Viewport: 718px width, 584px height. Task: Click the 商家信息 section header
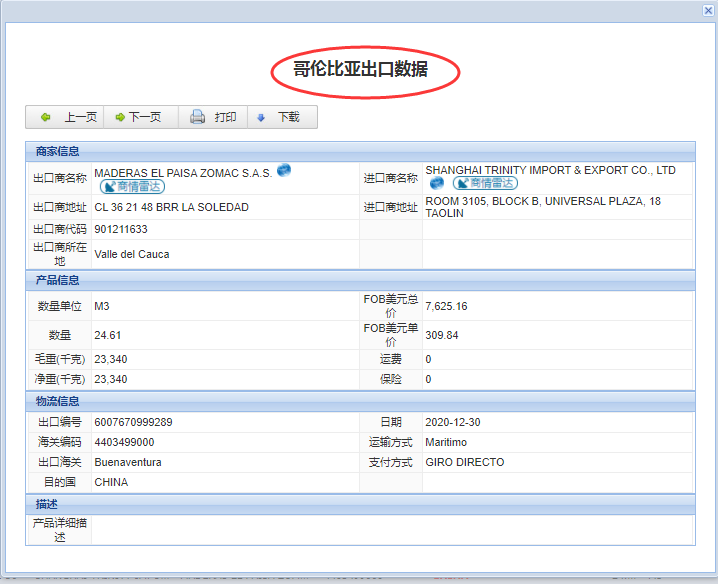point(58,152)
